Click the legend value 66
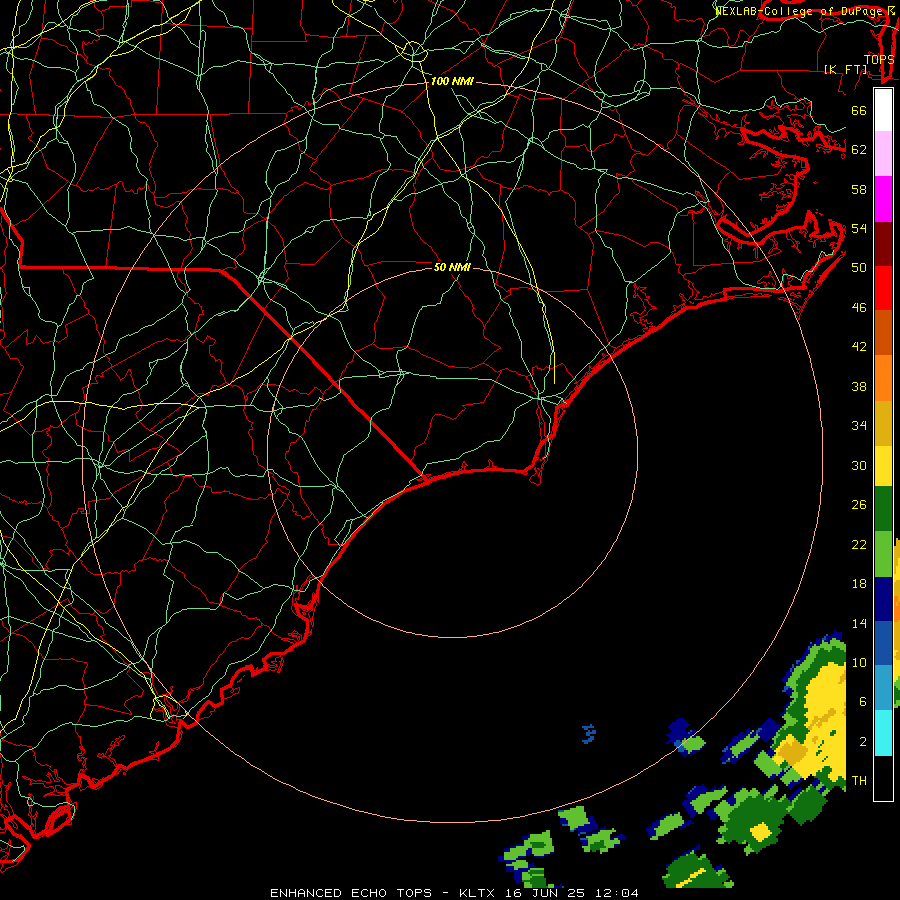Viewport: 900px width, 900px height. (859, 110)
